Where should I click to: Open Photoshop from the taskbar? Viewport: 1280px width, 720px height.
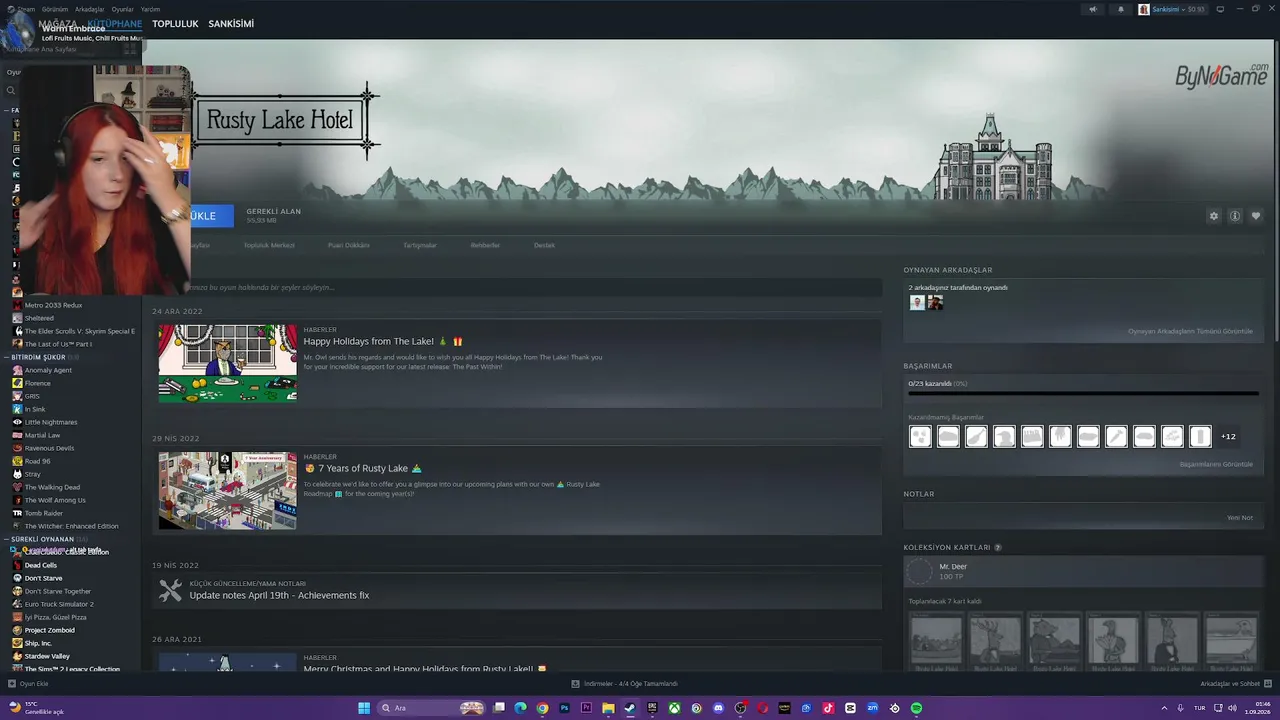[x=564, y=708]
